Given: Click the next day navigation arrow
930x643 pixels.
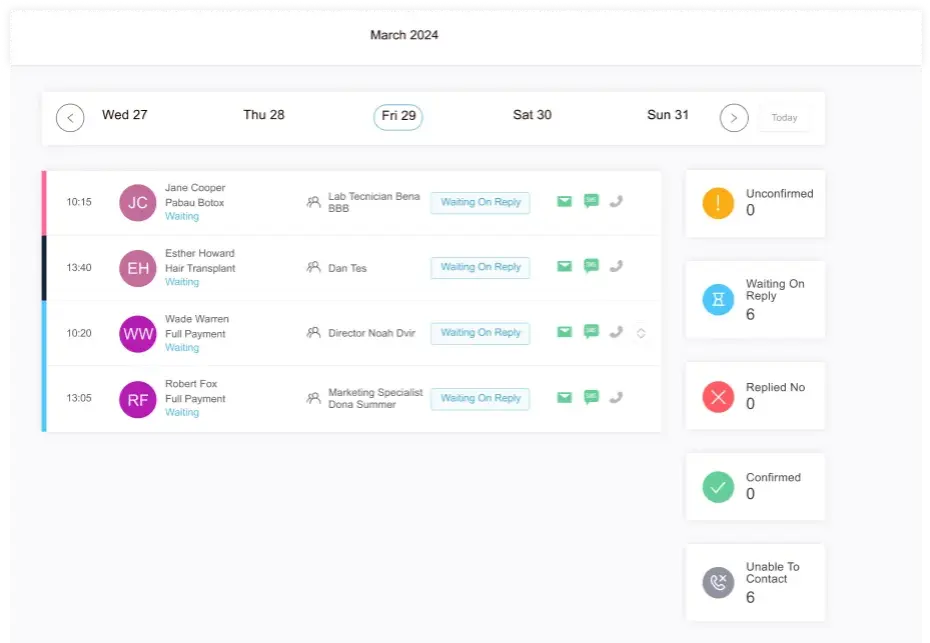Looking at the screenshot, I should coord(734,117).
